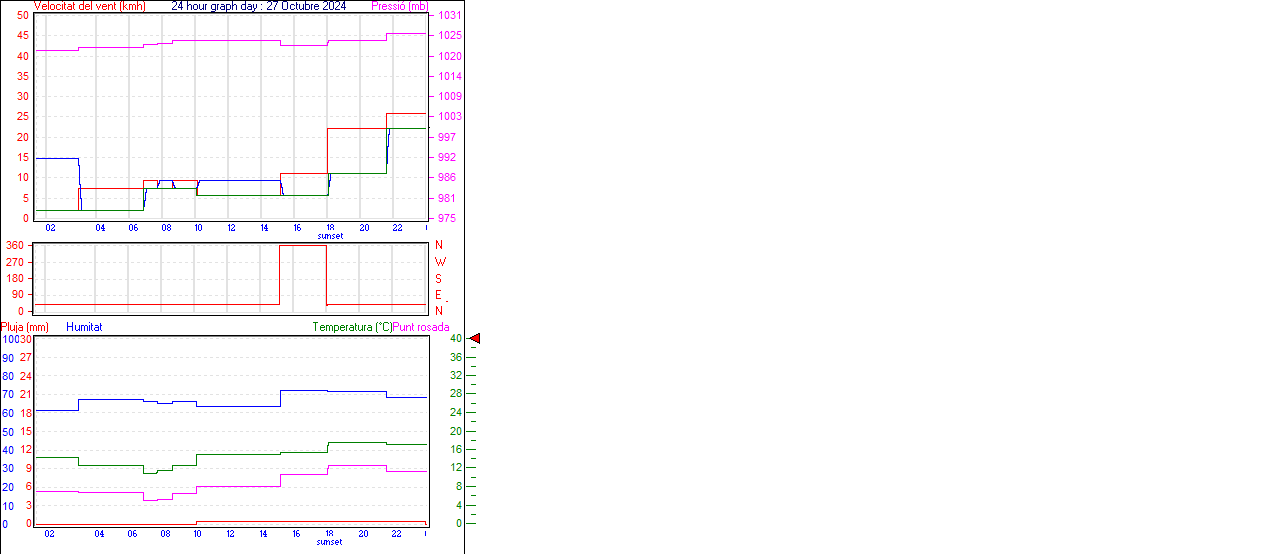Click the 'sunset' label under the bottom graph

(330, 542)
